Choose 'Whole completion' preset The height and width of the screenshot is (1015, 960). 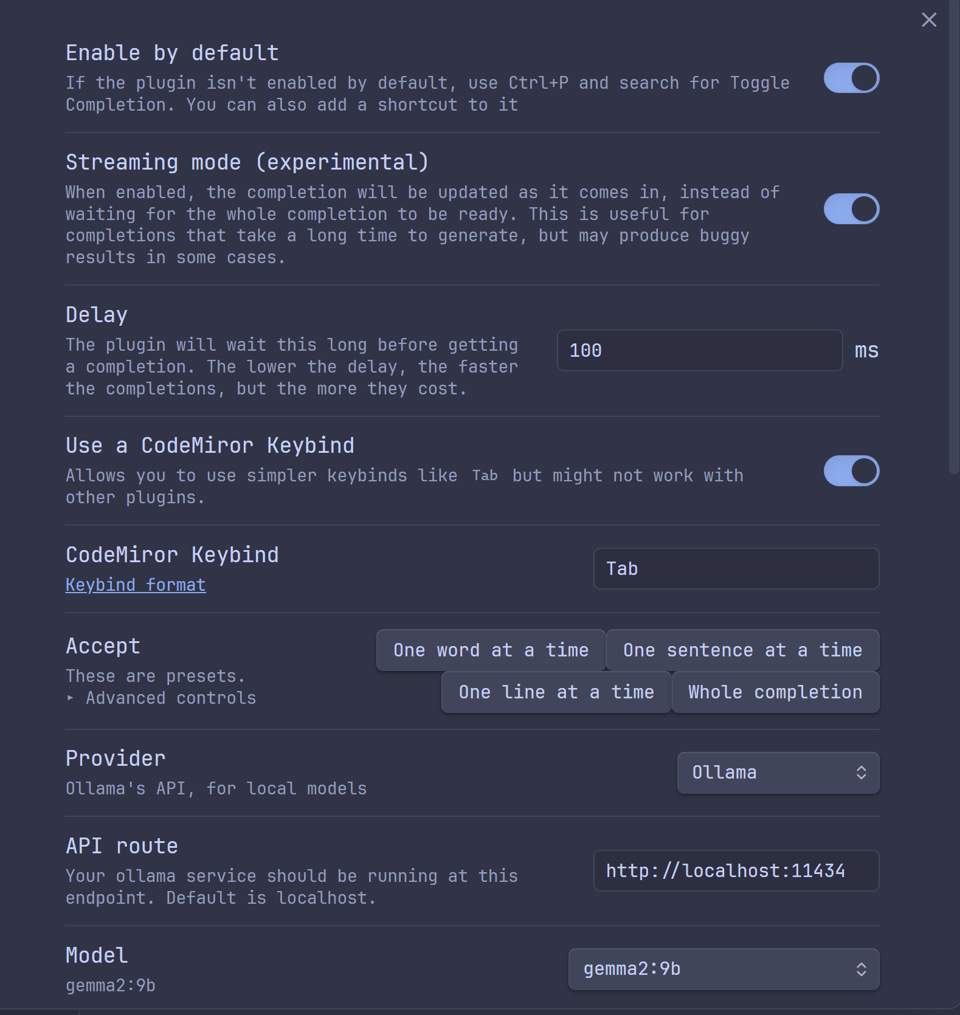[775, 692]
